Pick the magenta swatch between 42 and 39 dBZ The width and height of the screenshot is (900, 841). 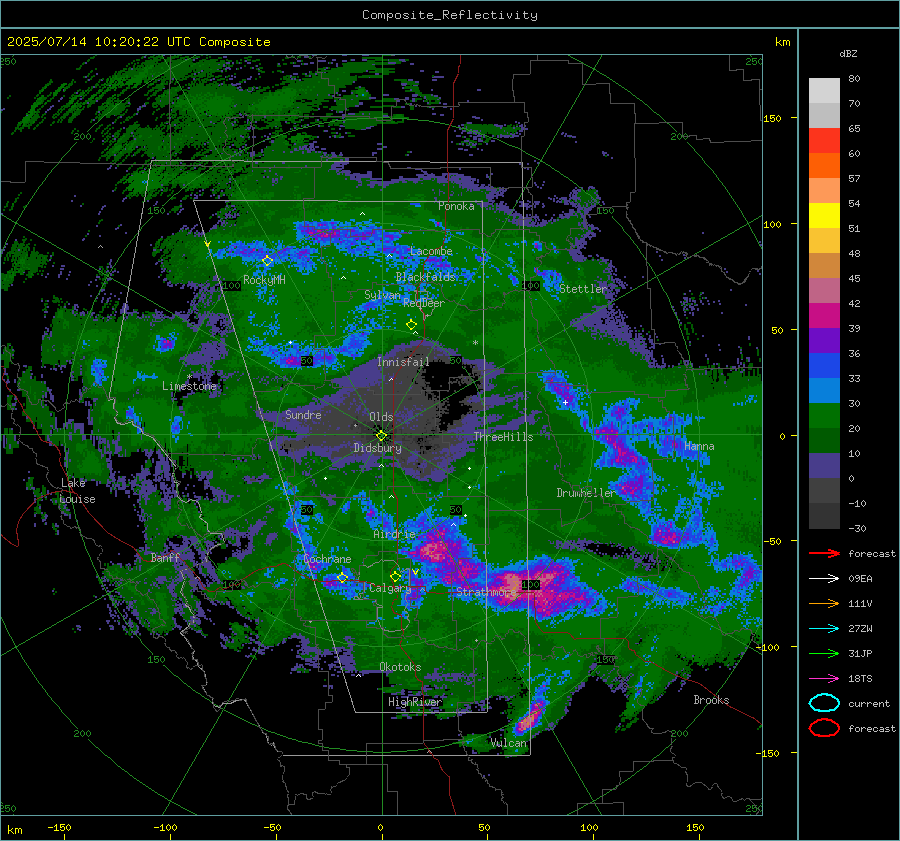[824, 316]
